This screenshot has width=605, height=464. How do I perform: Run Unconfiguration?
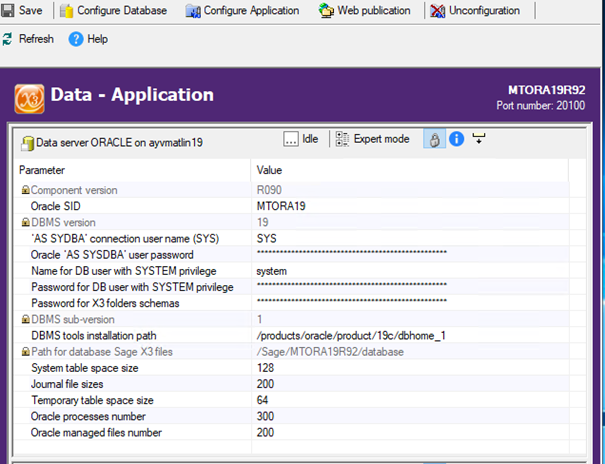(475, 11)
